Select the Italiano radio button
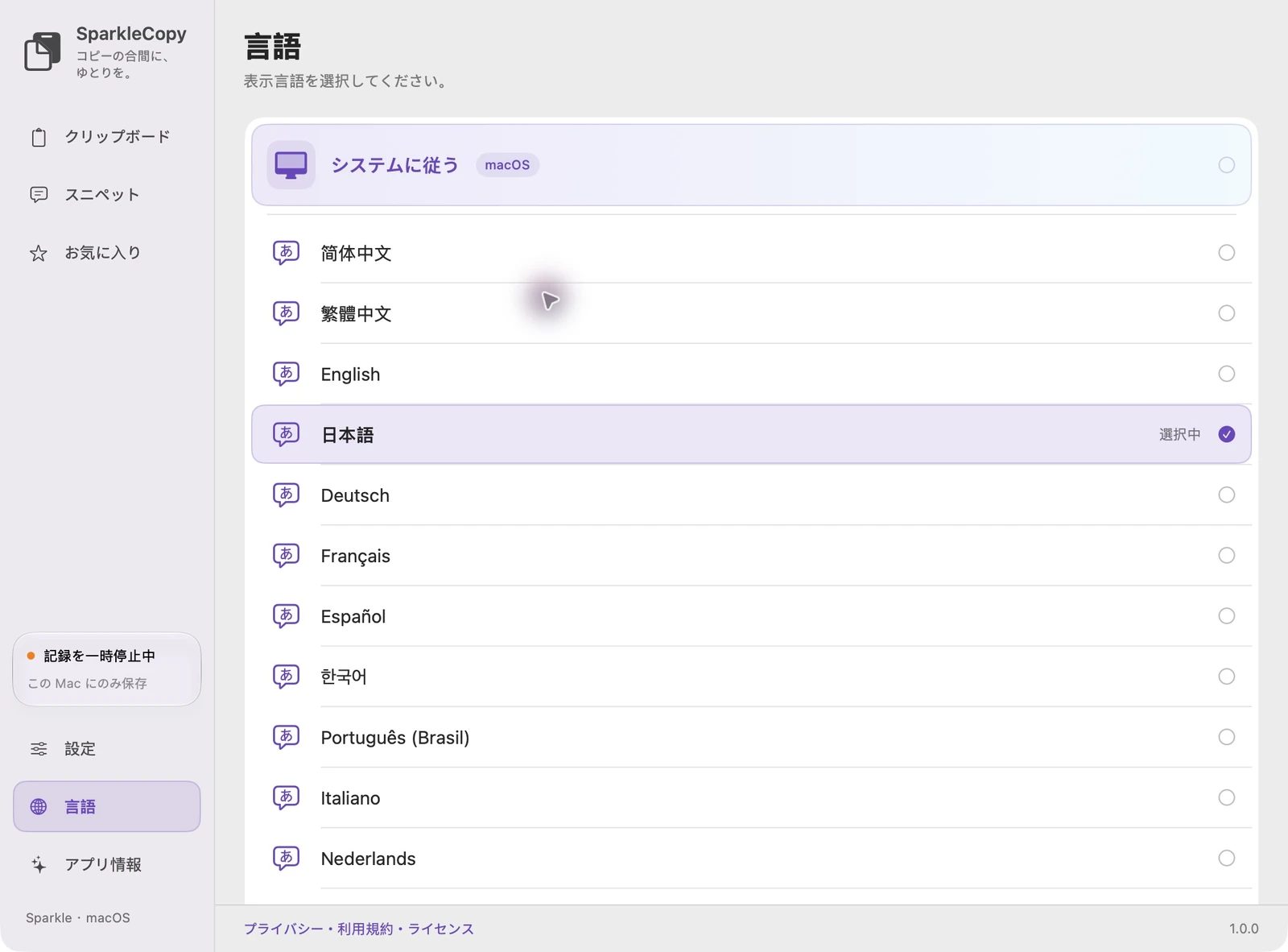Viewport: 1288px width, 952px height. point(1226,797)
